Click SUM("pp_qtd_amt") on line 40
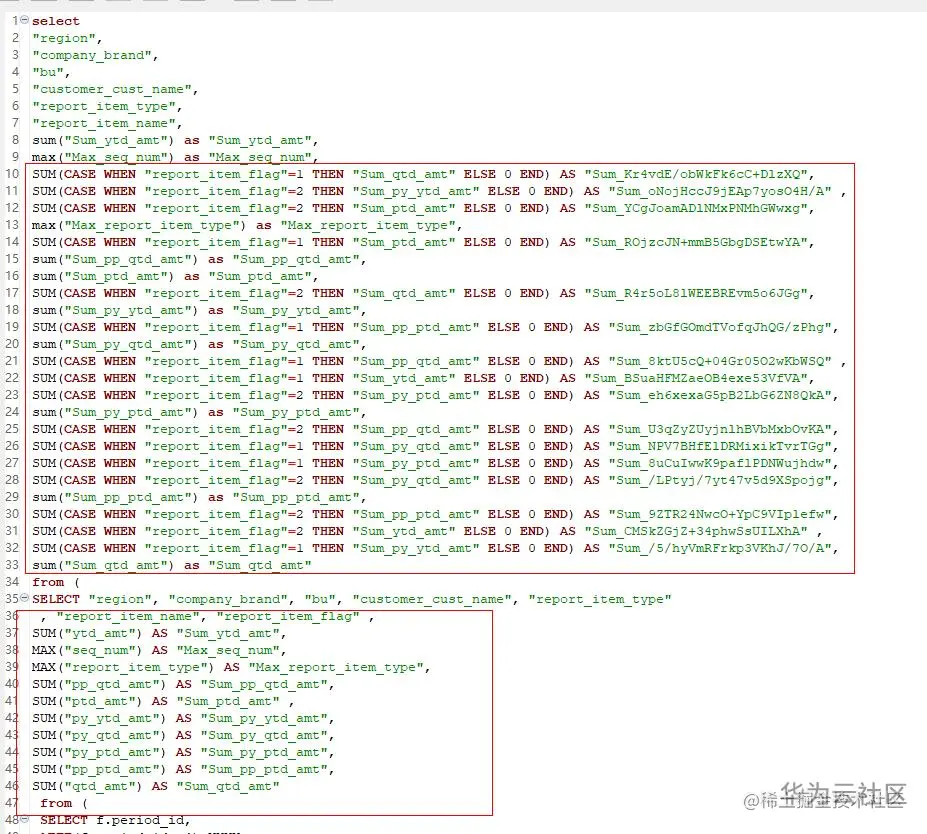The width and height of the screenshot is (927, 834). [x=99, y=684]
